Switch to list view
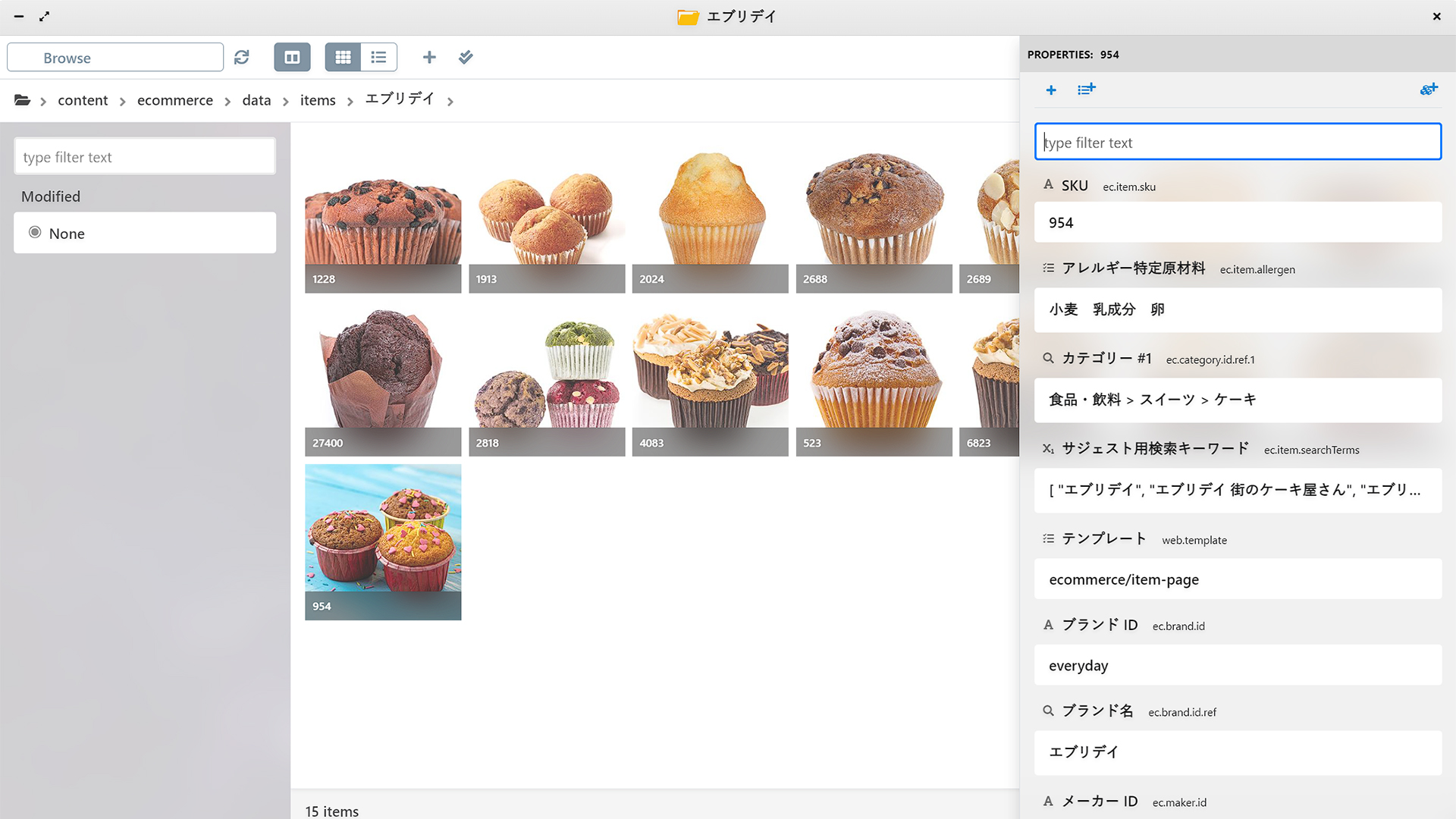This screenshot has width=1456, height=819. click(378, 58)
